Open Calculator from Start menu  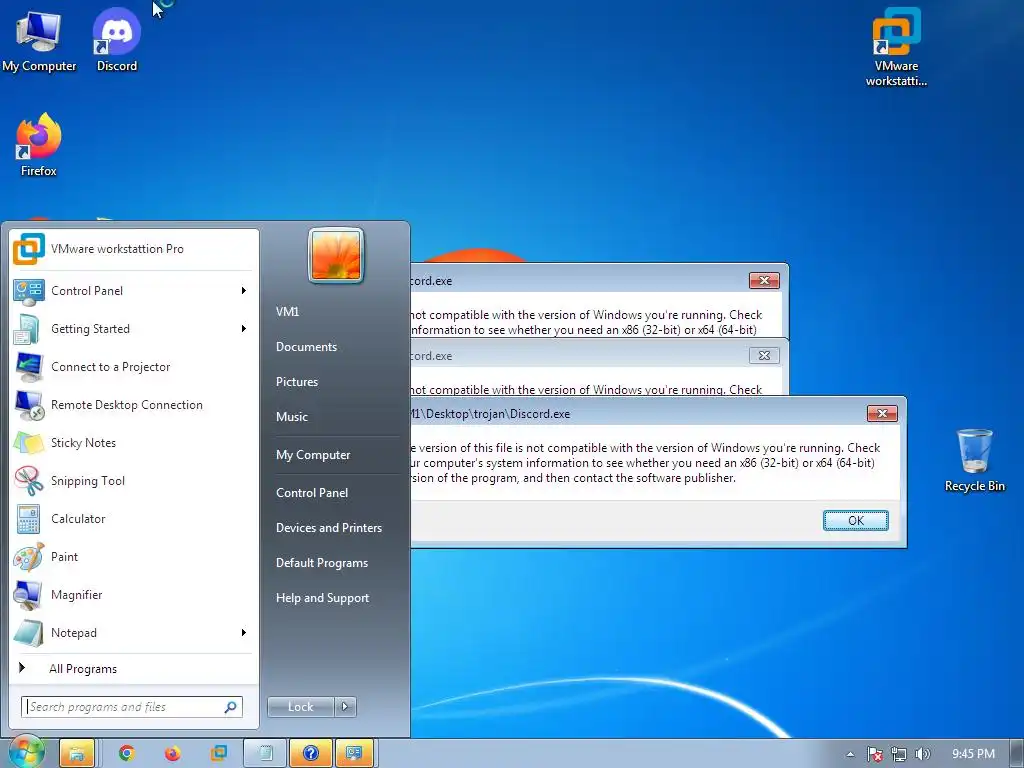pos(133,519)
